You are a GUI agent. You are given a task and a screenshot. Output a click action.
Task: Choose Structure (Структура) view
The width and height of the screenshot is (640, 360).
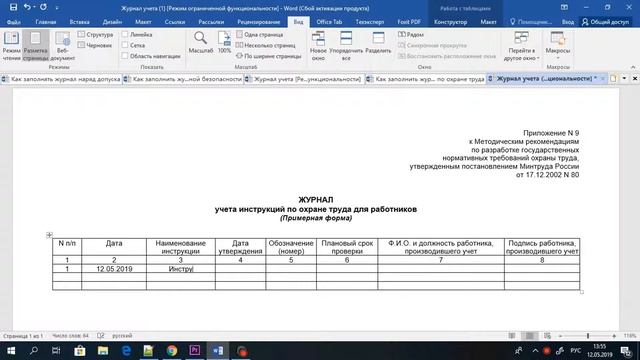pos(96,35)
